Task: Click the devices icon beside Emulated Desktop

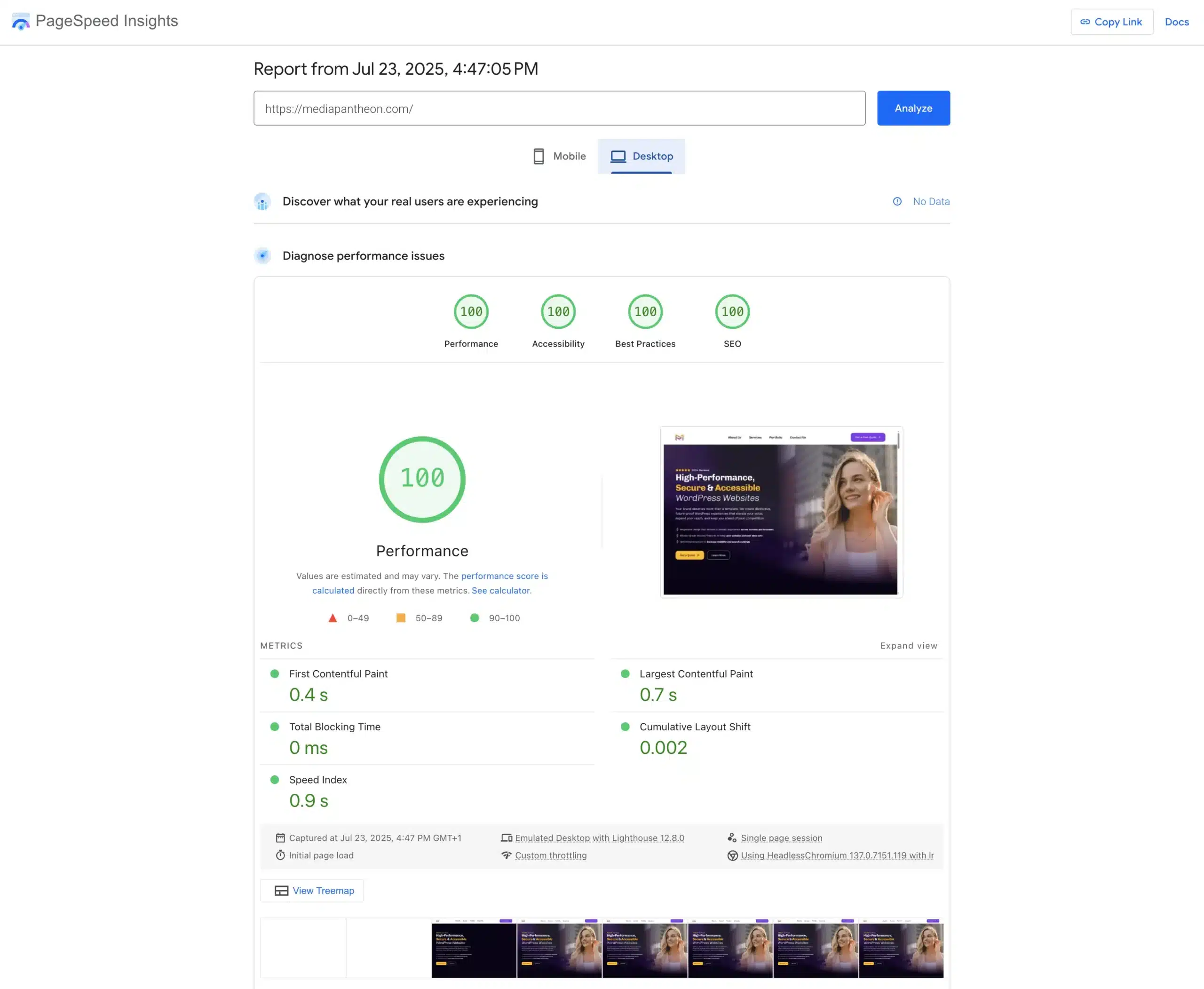Action: coord(507,838)
